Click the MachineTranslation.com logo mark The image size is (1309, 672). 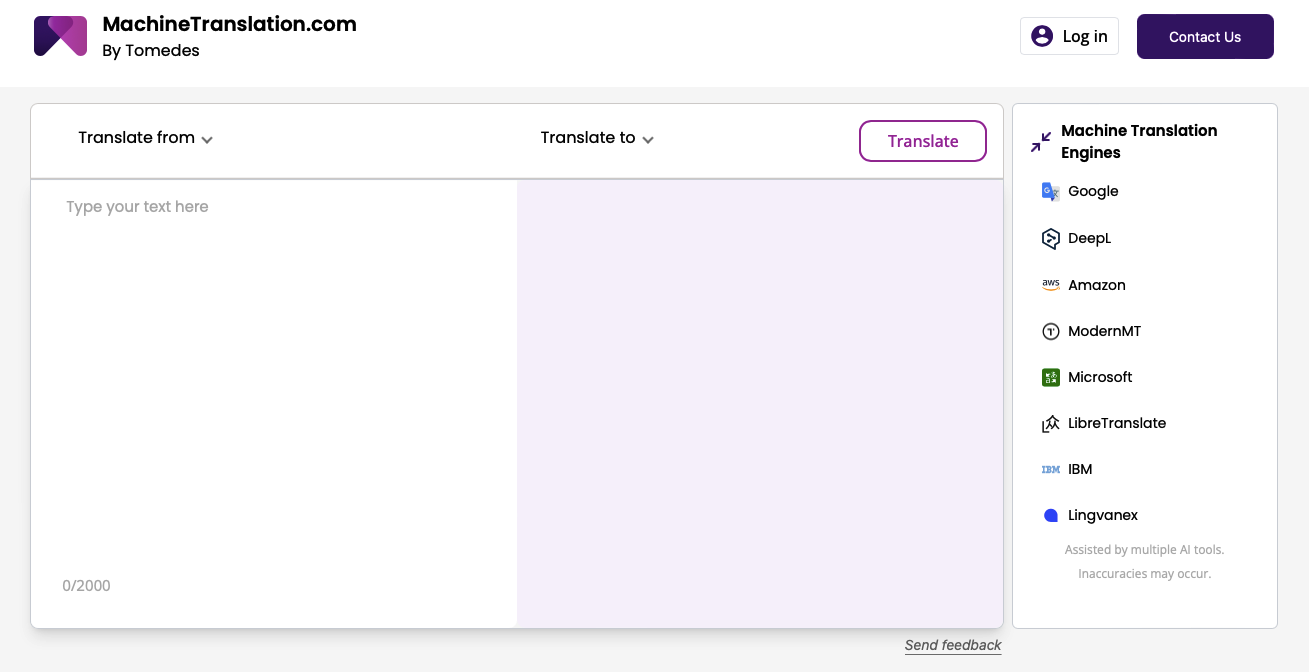point(60,36)
